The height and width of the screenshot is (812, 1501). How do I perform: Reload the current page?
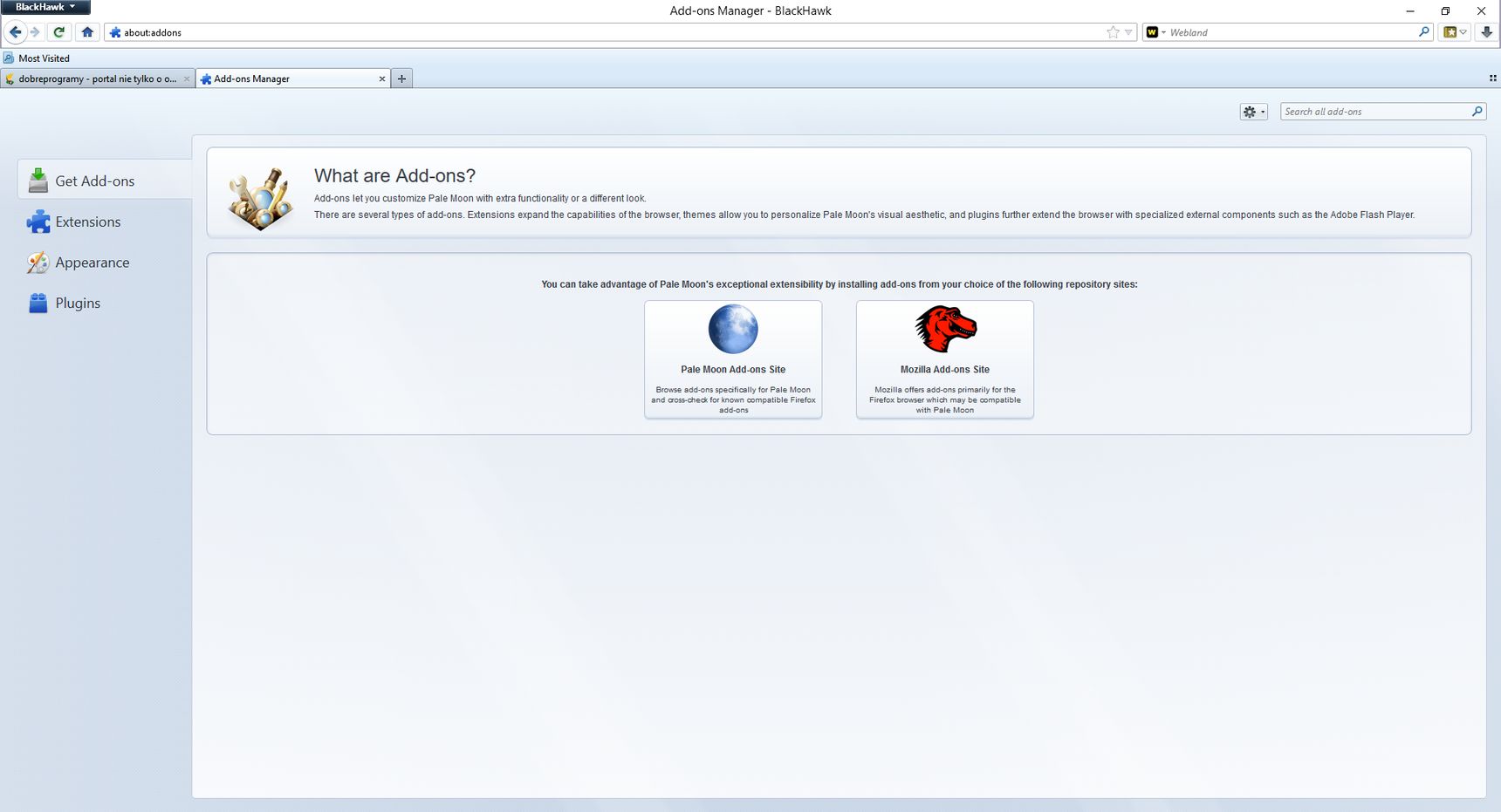(58, 32)
